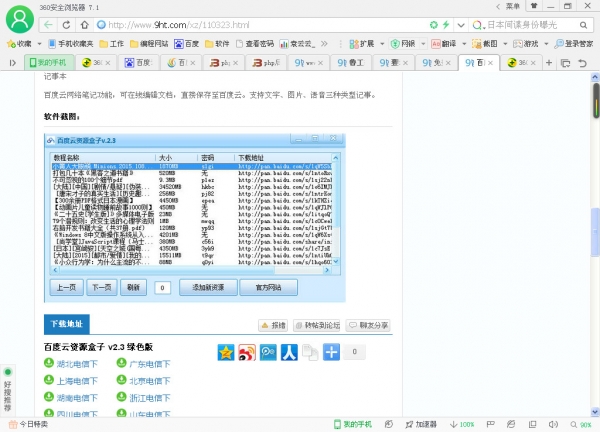Click the page vertical scrollbar thumb
Screen dimensions: 600x432
(595, 232)
